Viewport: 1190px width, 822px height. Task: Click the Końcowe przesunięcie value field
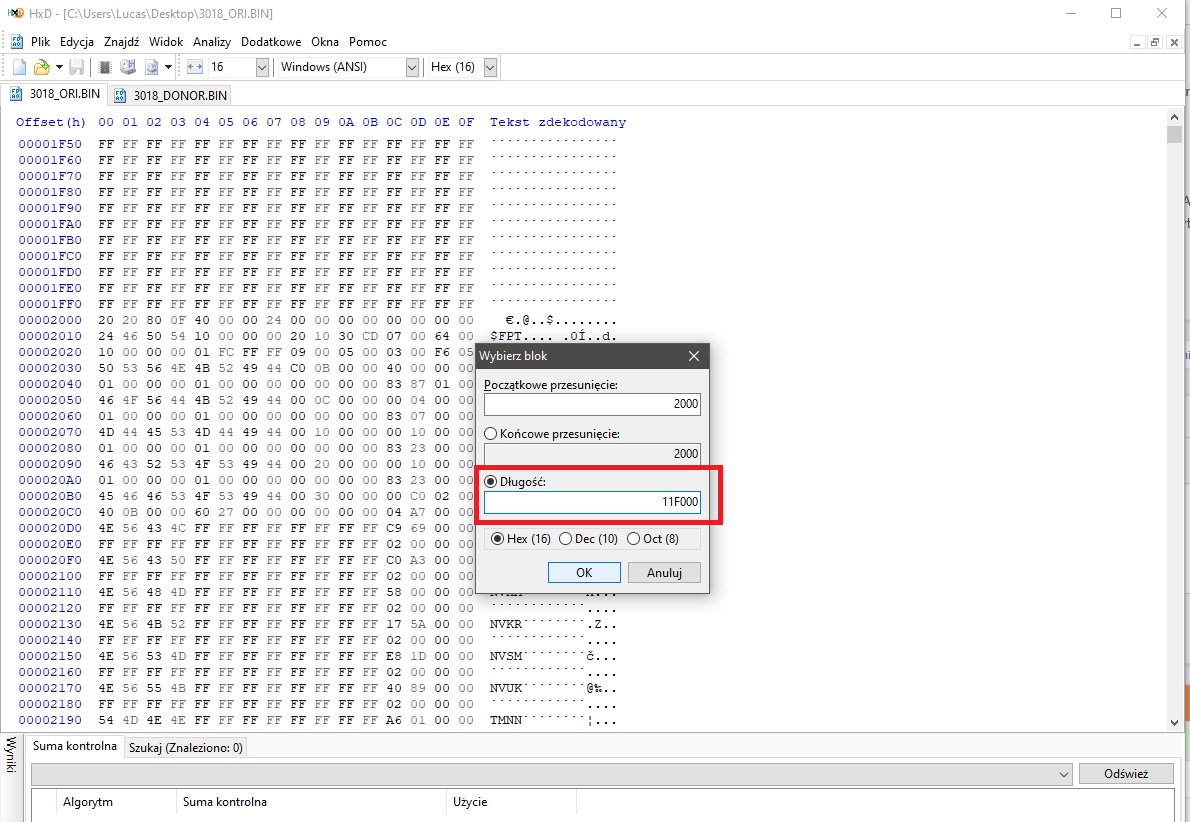pyautogui.click(x=592, y=453)
